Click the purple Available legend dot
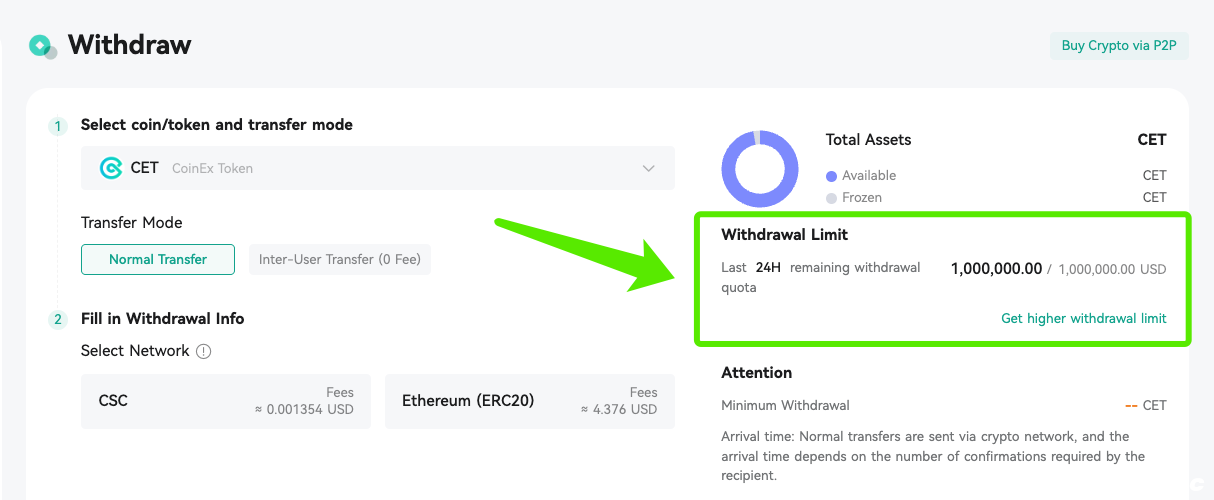The image size is (1214, 500). coord(831,176)
